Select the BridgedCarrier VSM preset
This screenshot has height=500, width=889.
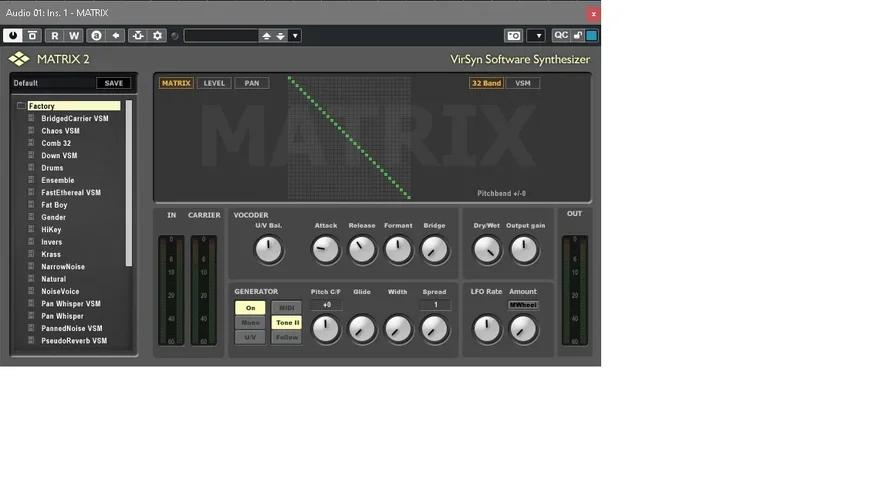pos(74,118)
